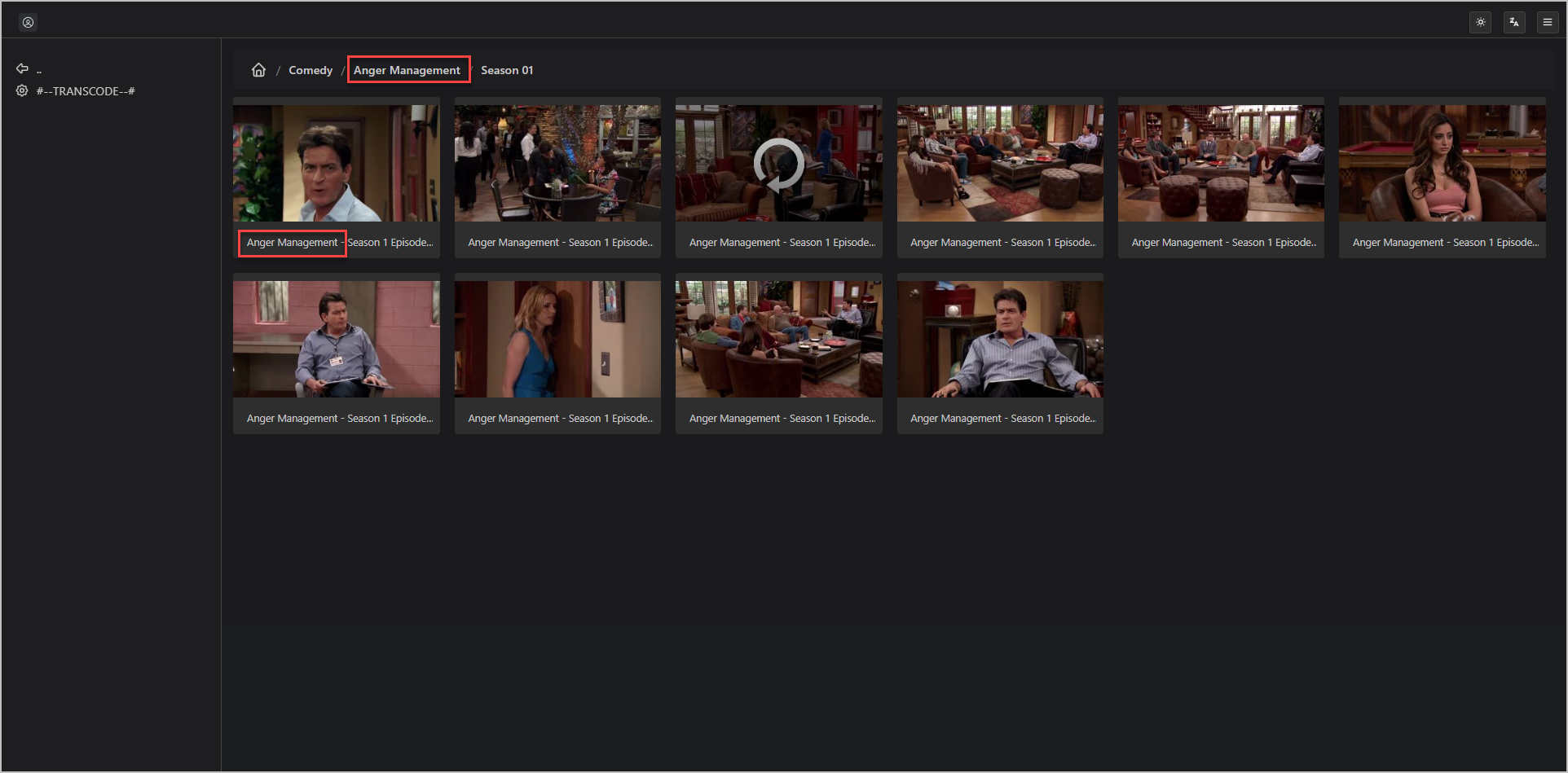Viewport: 1568px width, 773px height.
Task: Click the gear icon beside #--TRANSCODE--#
Action: (x=22, y=91)
